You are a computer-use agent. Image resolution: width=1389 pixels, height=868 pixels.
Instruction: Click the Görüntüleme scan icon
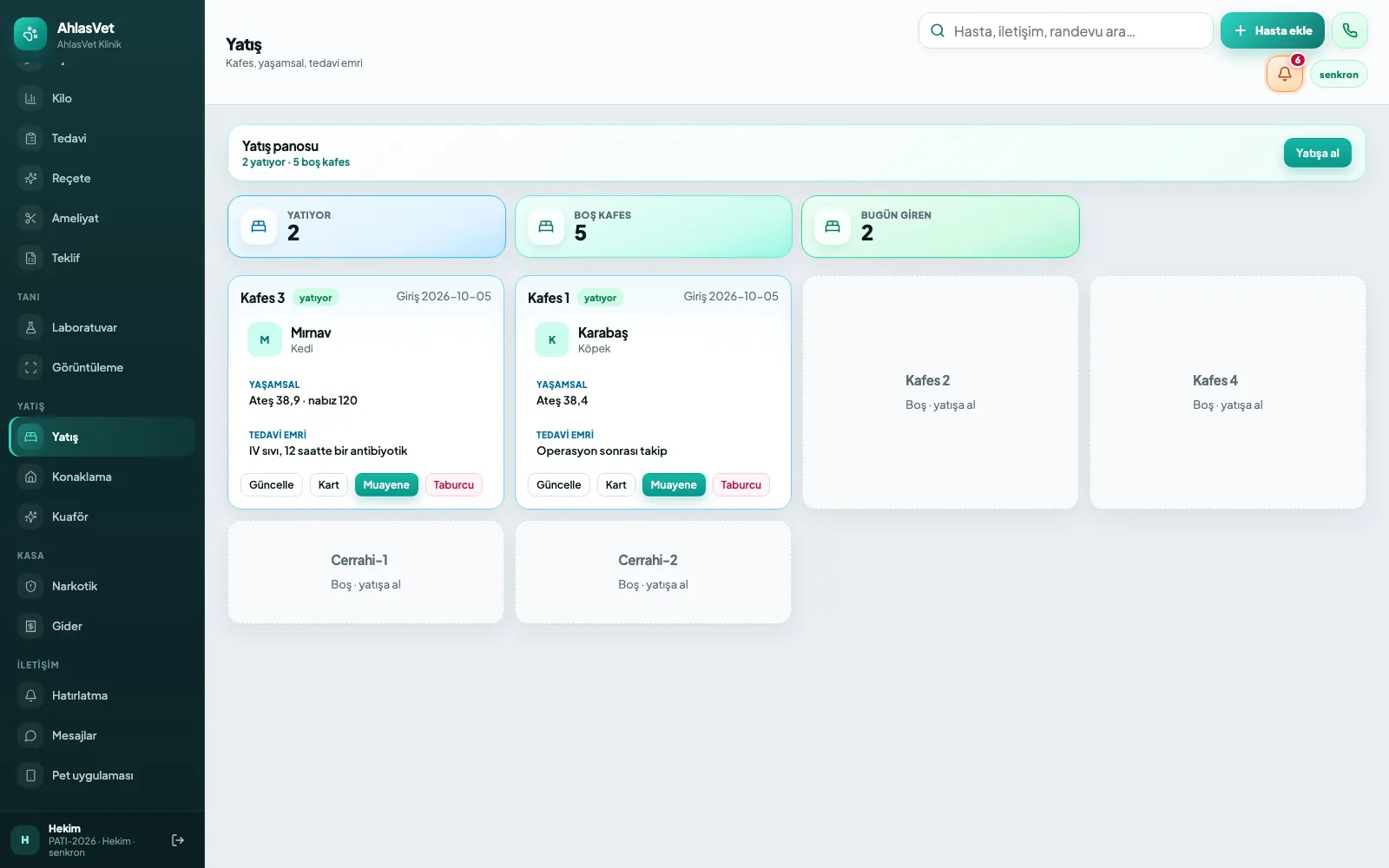click(x=30, y=367)
